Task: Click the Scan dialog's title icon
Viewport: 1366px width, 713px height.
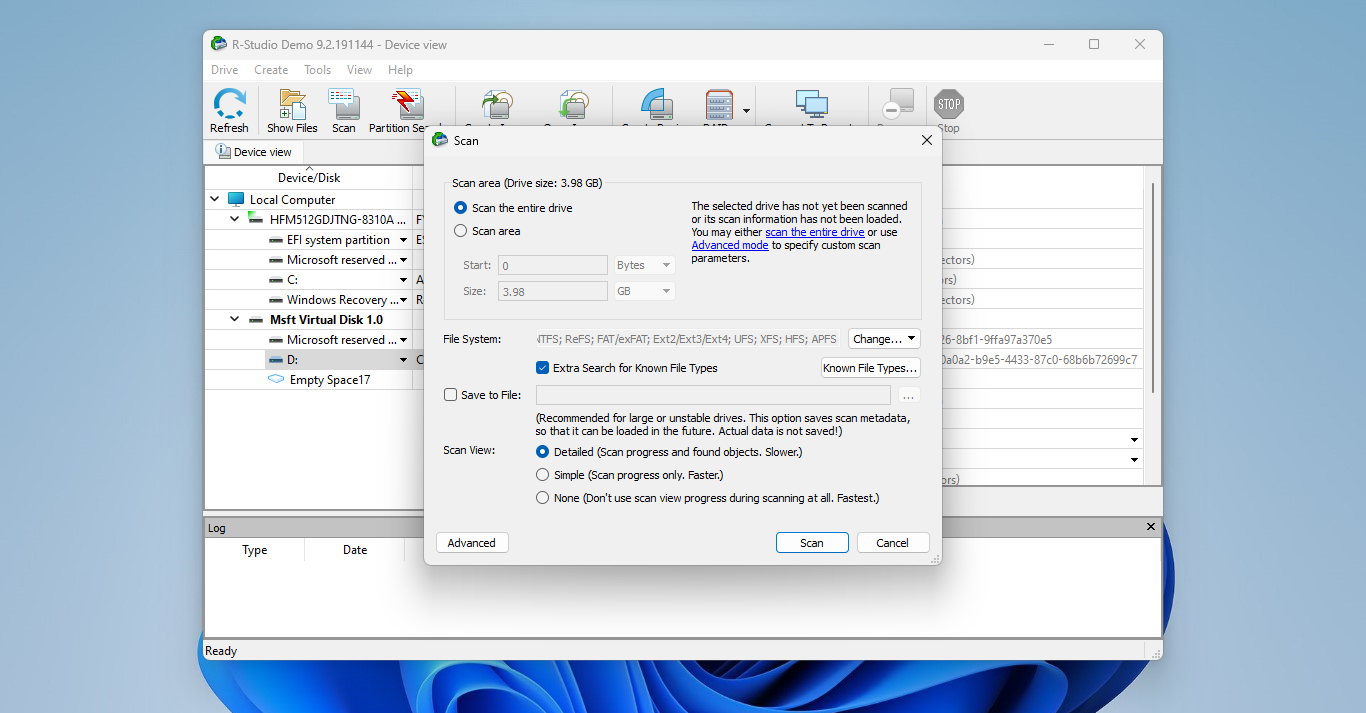Action: coord(440,140)
